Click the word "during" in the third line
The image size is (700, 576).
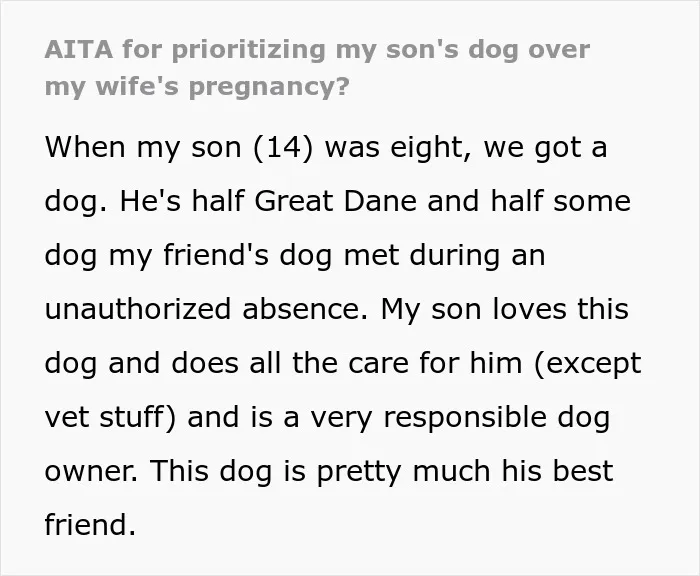[x=454, y=255]
